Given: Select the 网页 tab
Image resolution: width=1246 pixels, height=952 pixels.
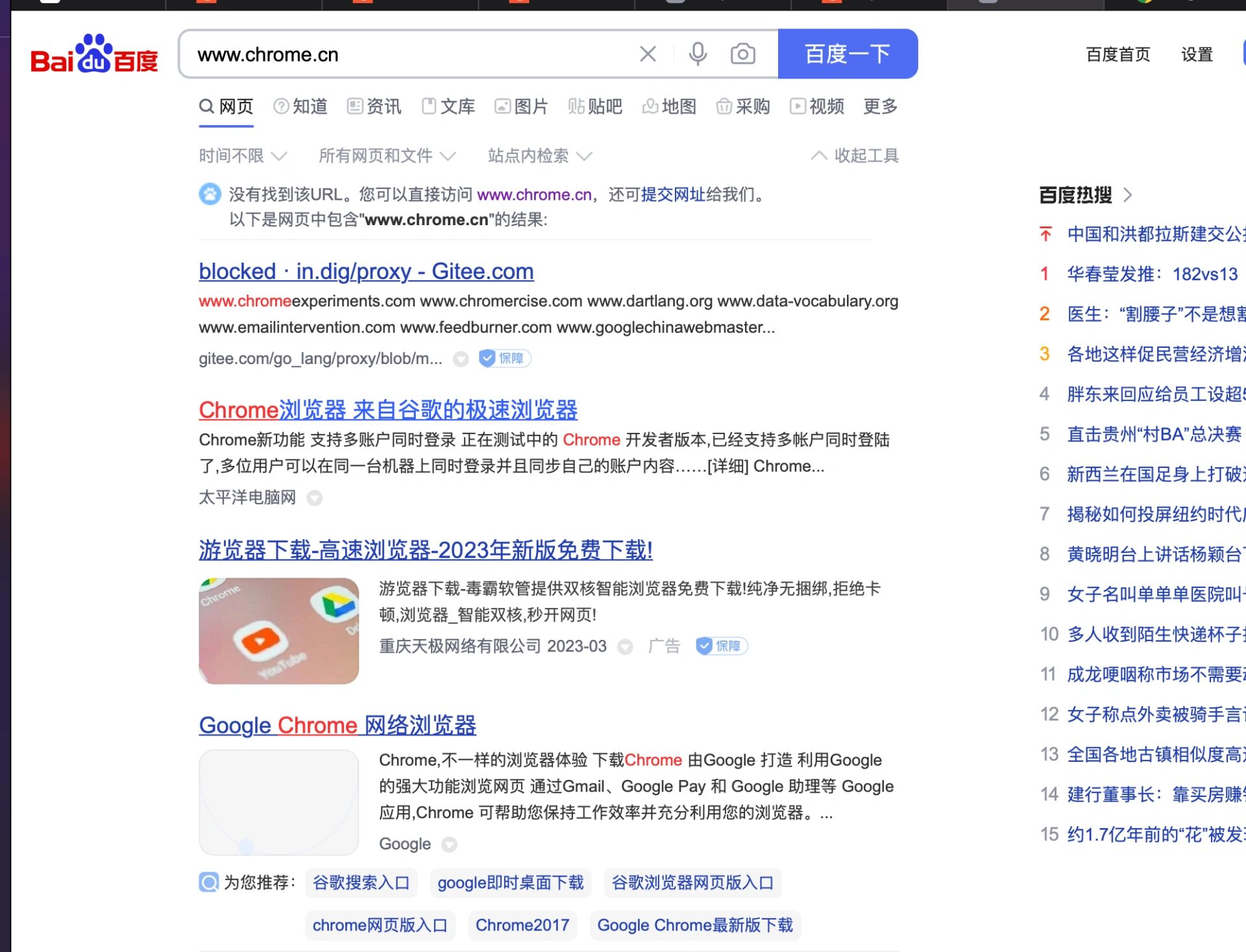Looking at the screenshot, I should click(226, 106).
